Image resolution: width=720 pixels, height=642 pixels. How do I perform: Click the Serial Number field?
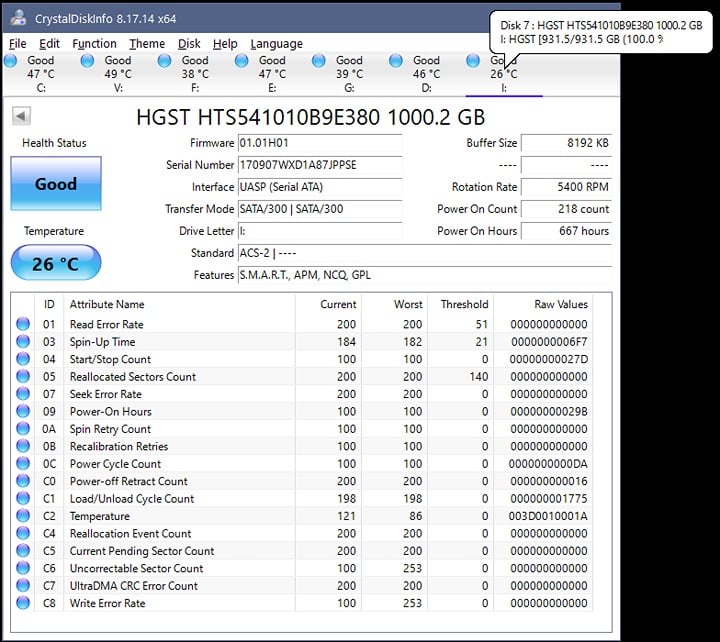click(x=320, y=165)
